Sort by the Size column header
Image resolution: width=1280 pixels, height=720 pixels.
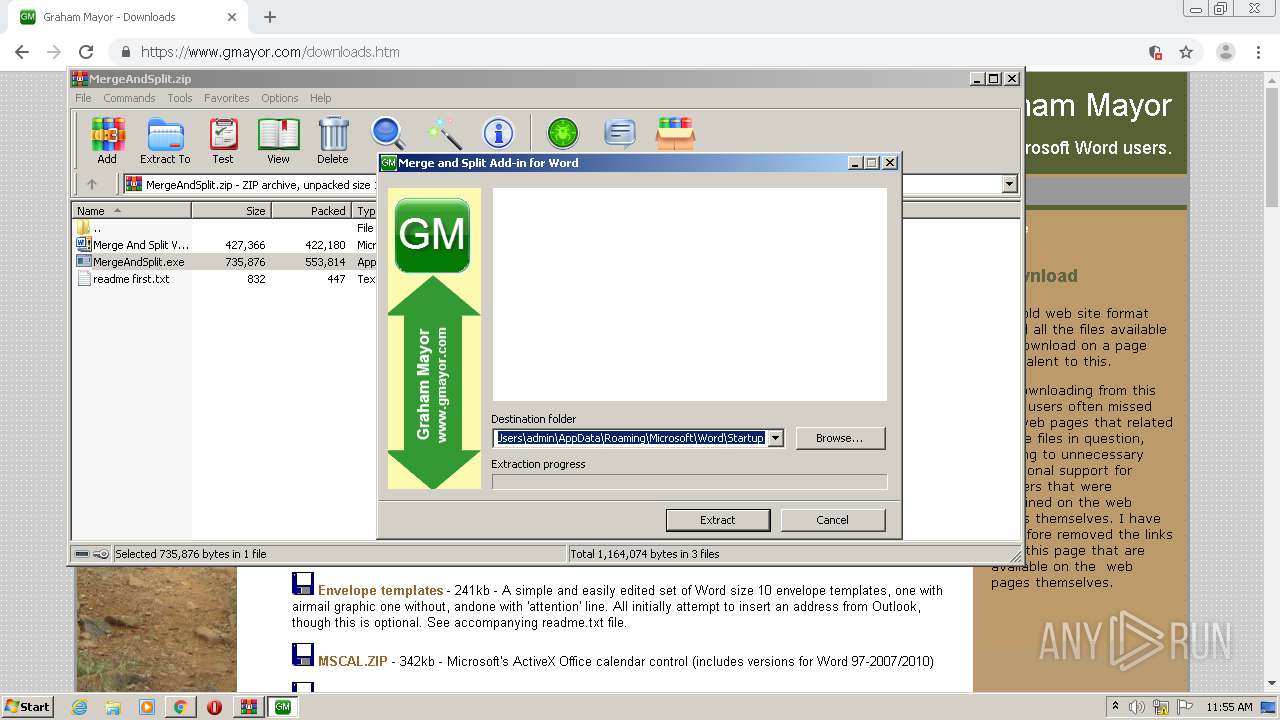[232, 211]
